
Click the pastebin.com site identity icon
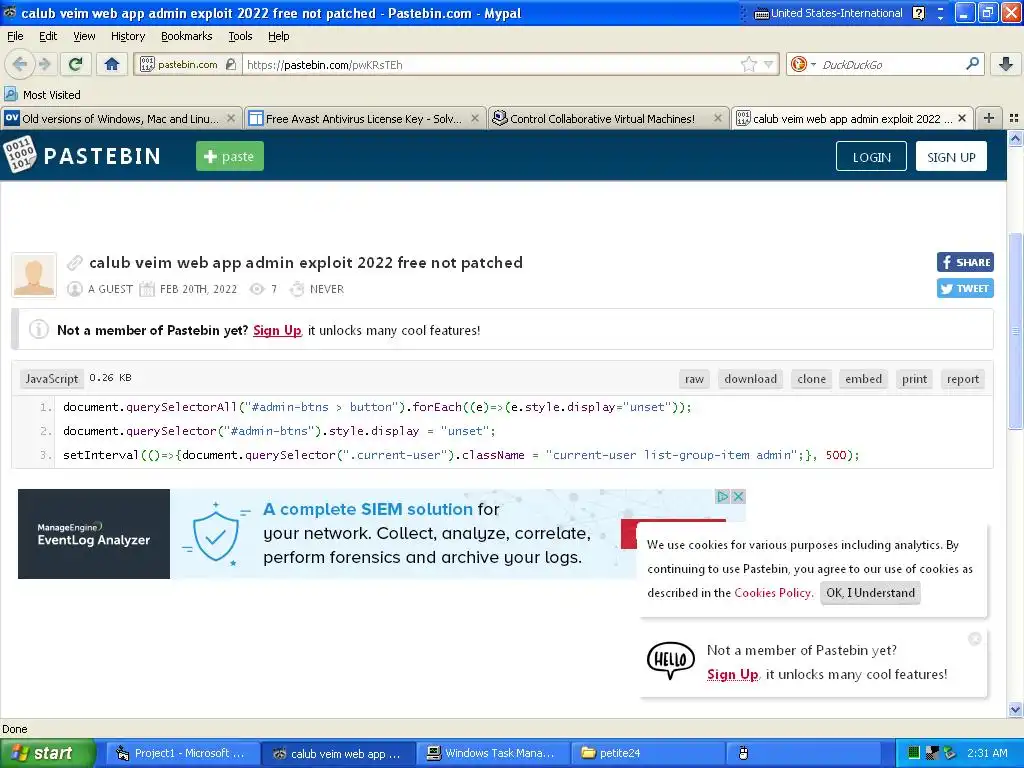click(x=148, y=64)
